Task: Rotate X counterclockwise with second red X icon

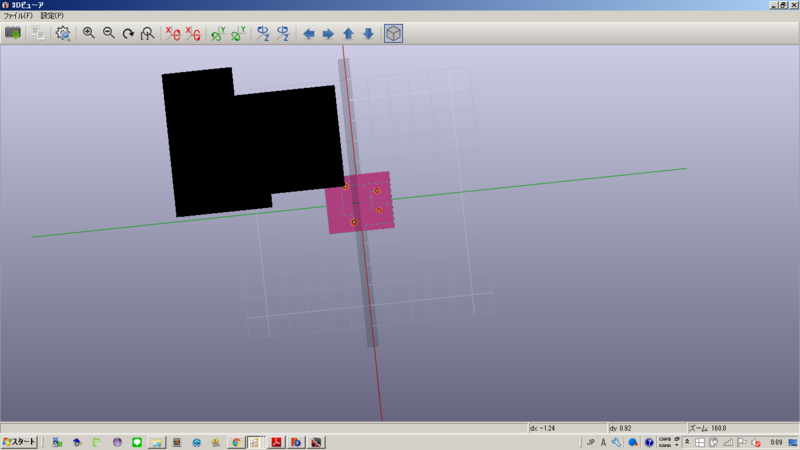Action: click(x=193, y=34)
